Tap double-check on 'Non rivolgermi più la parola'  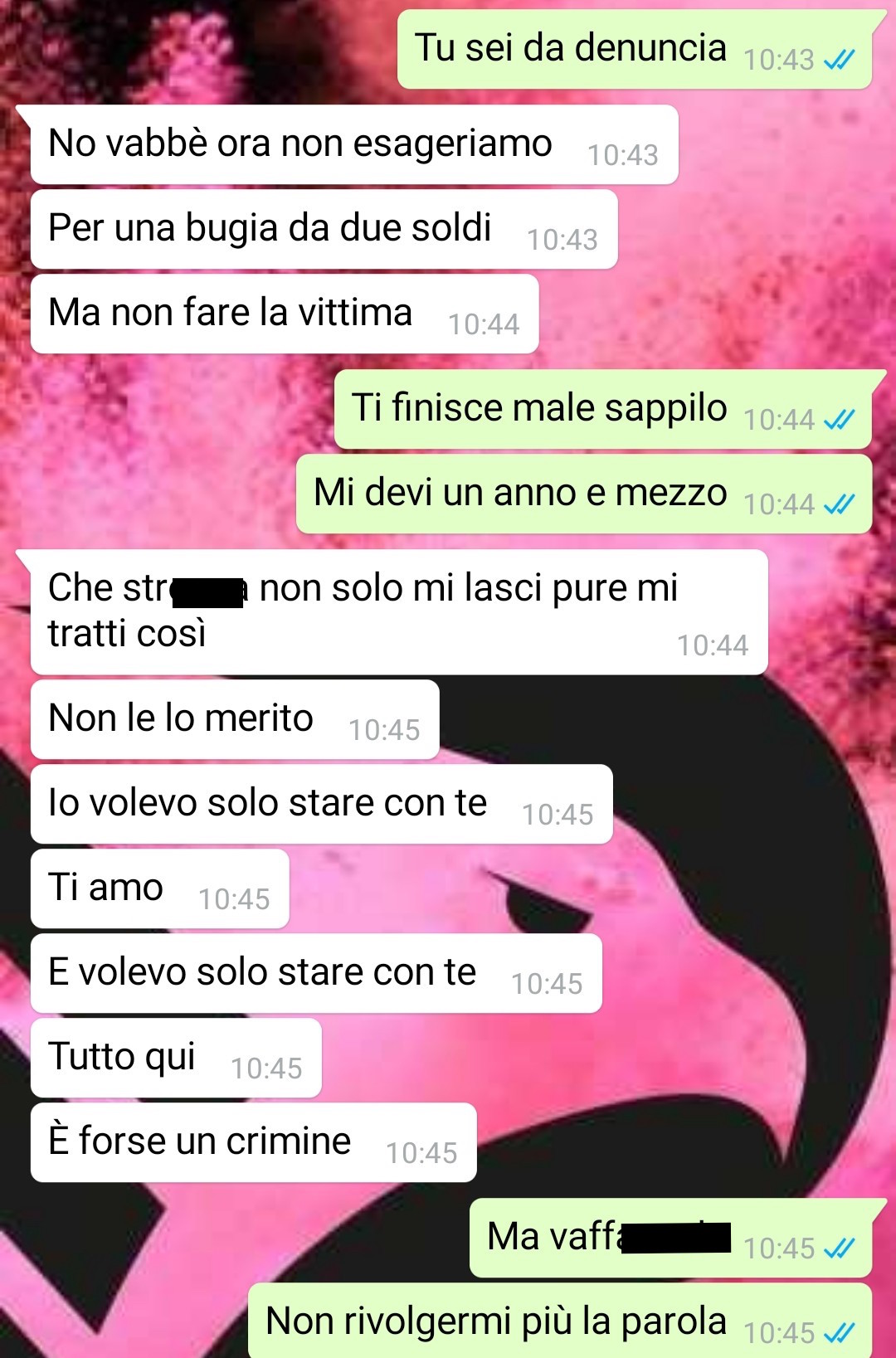pos(839,1333)
